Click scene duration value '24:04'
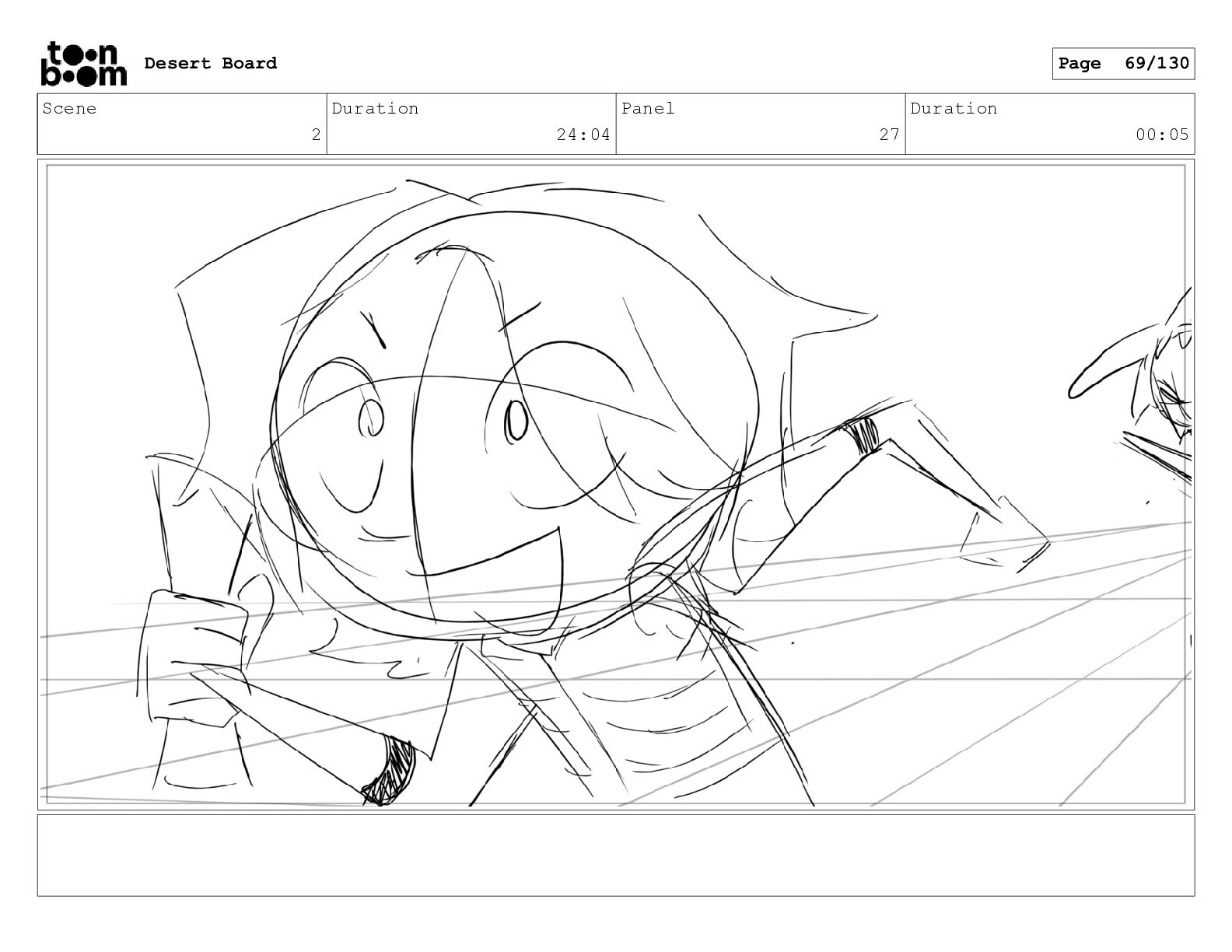The height and width of the screenshot is (952, 1232). (583, 135)
